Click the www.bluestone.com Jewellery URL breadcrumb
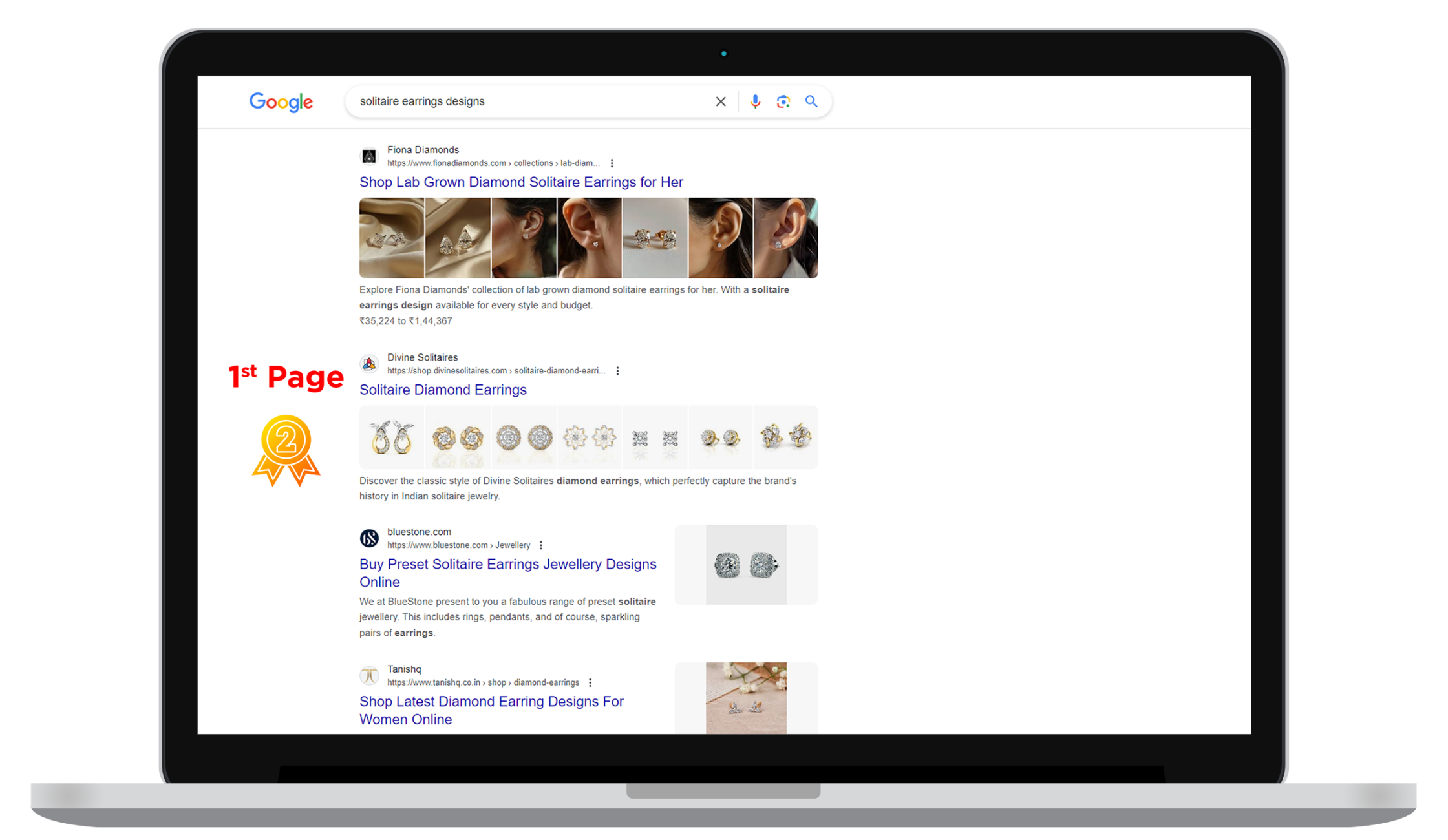 458,545
